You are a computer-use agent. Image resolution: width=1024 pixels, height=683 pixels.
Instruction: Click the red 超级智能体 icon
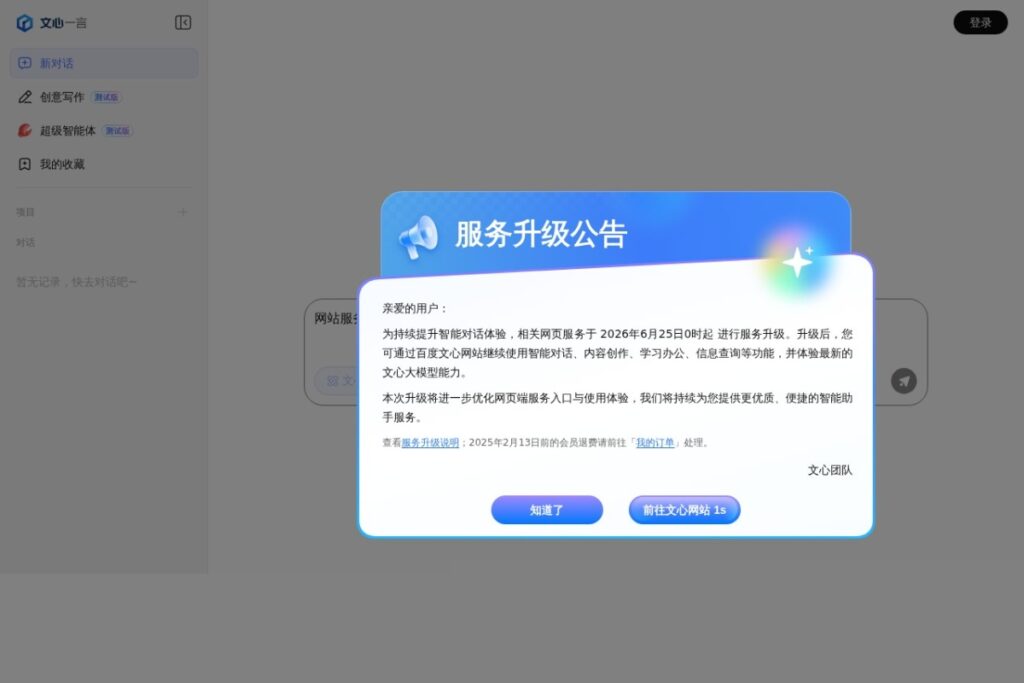25,131
